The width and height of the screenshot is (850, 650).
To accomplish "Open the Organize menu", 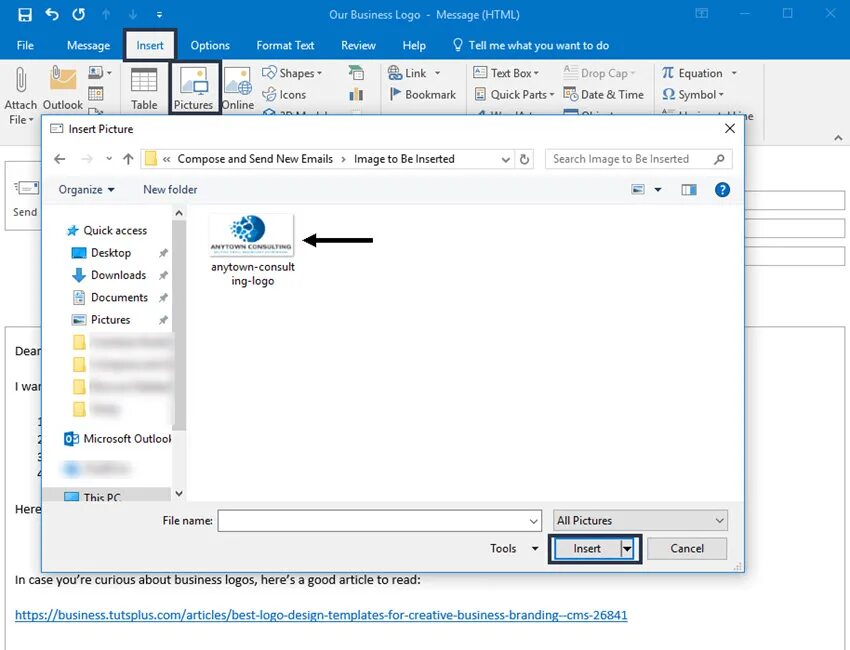I will (86, 189).
